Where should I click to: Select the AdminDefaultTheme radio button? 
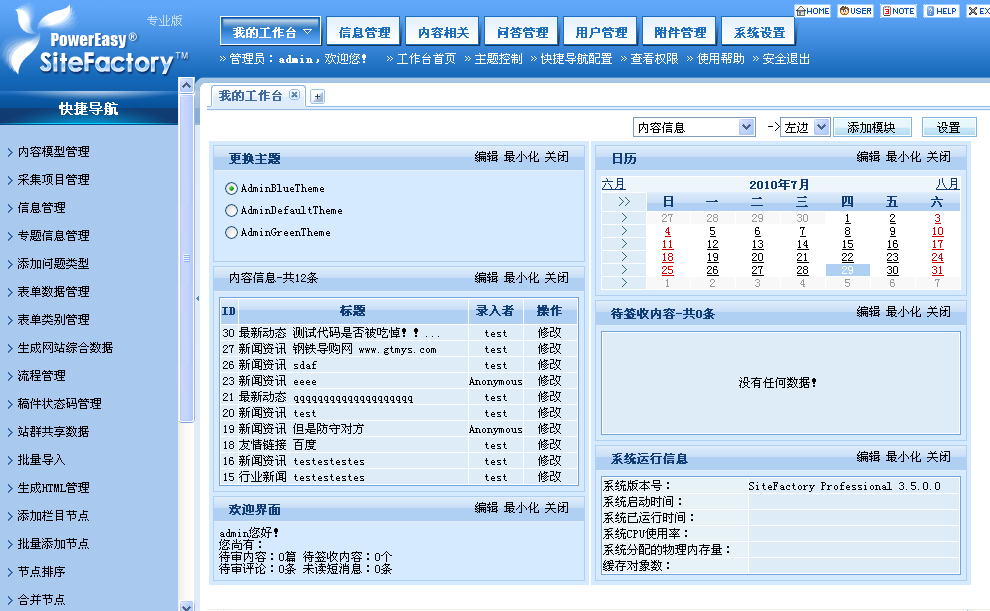(x=231, y=210)
